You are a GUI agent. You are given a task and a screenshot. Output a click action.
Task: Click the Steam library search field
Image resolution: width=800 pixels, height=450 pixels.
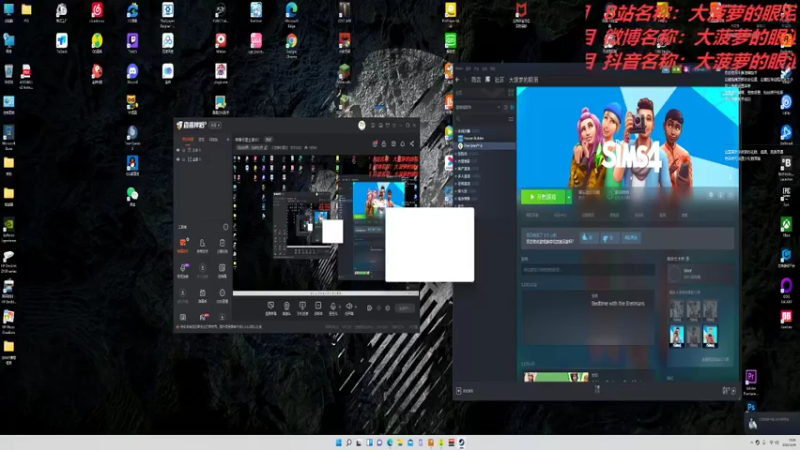[482, 119]
